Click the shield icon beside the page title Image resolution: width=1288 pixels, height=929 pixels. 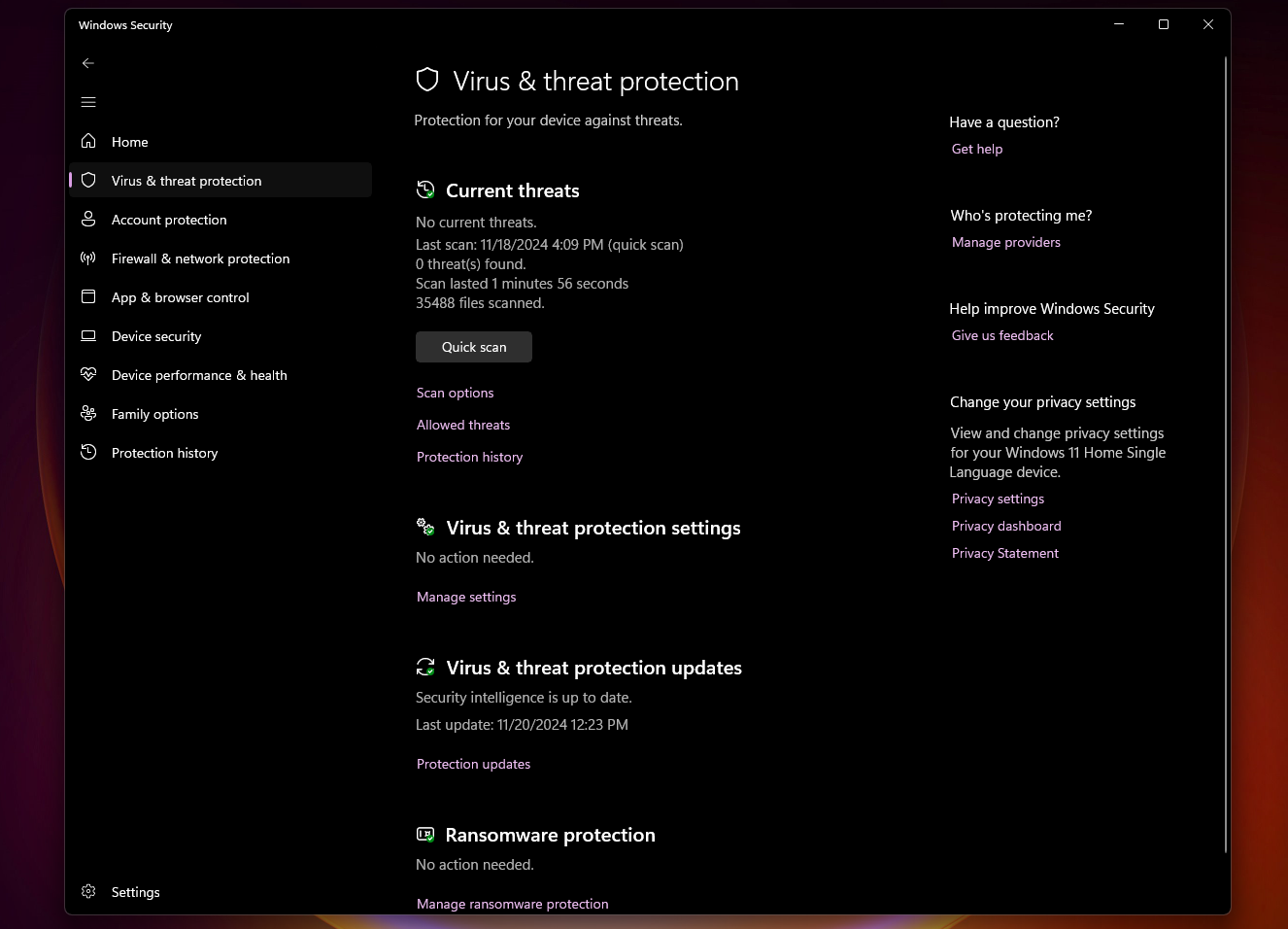[427, 80]
